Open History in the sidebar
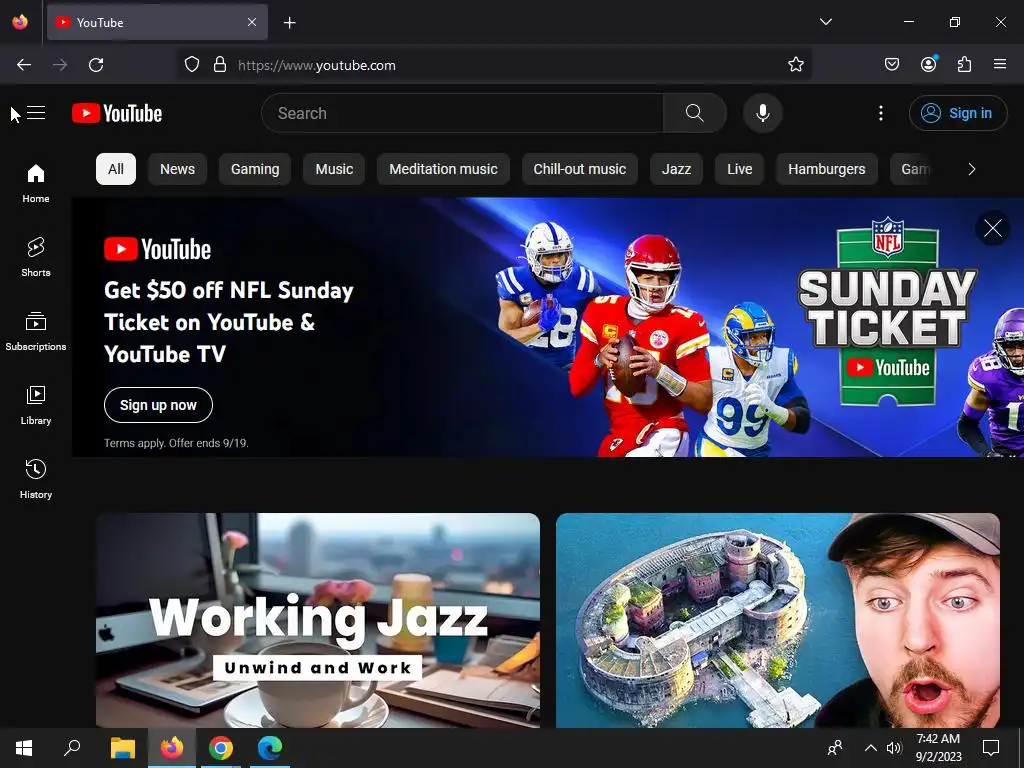The height and width of the screenshot is (768, 1024). 36,479
